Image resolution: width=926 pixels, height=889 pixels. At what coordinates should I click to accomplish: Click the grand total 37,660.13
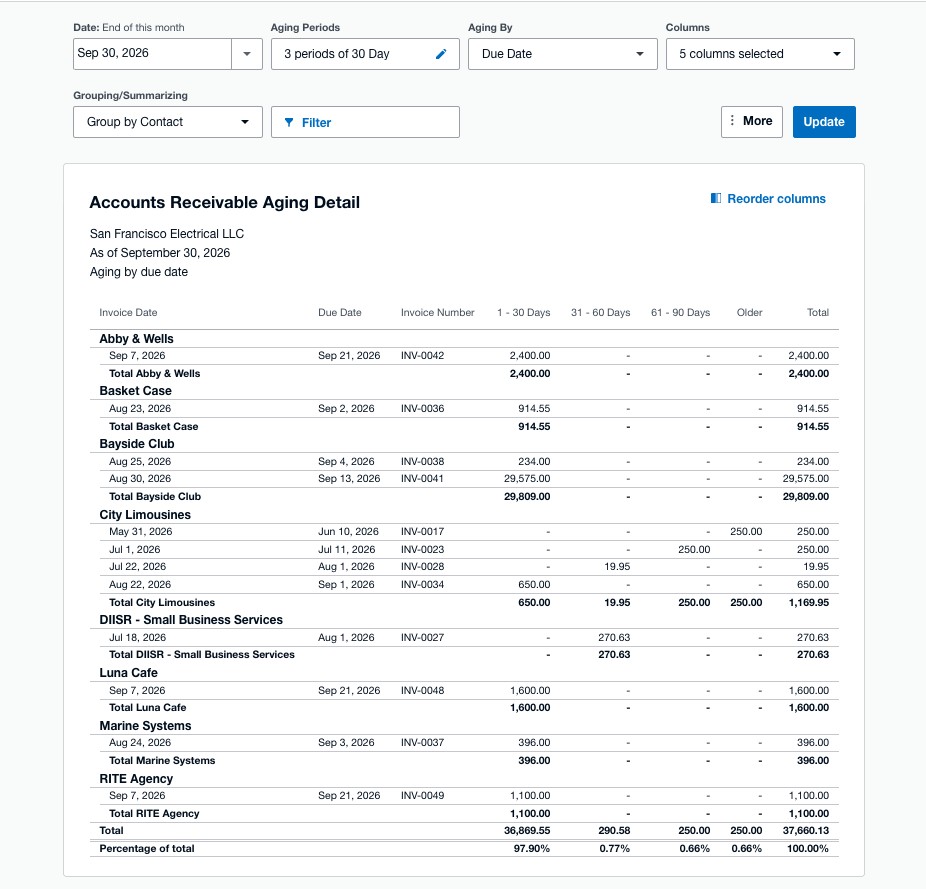806,831
